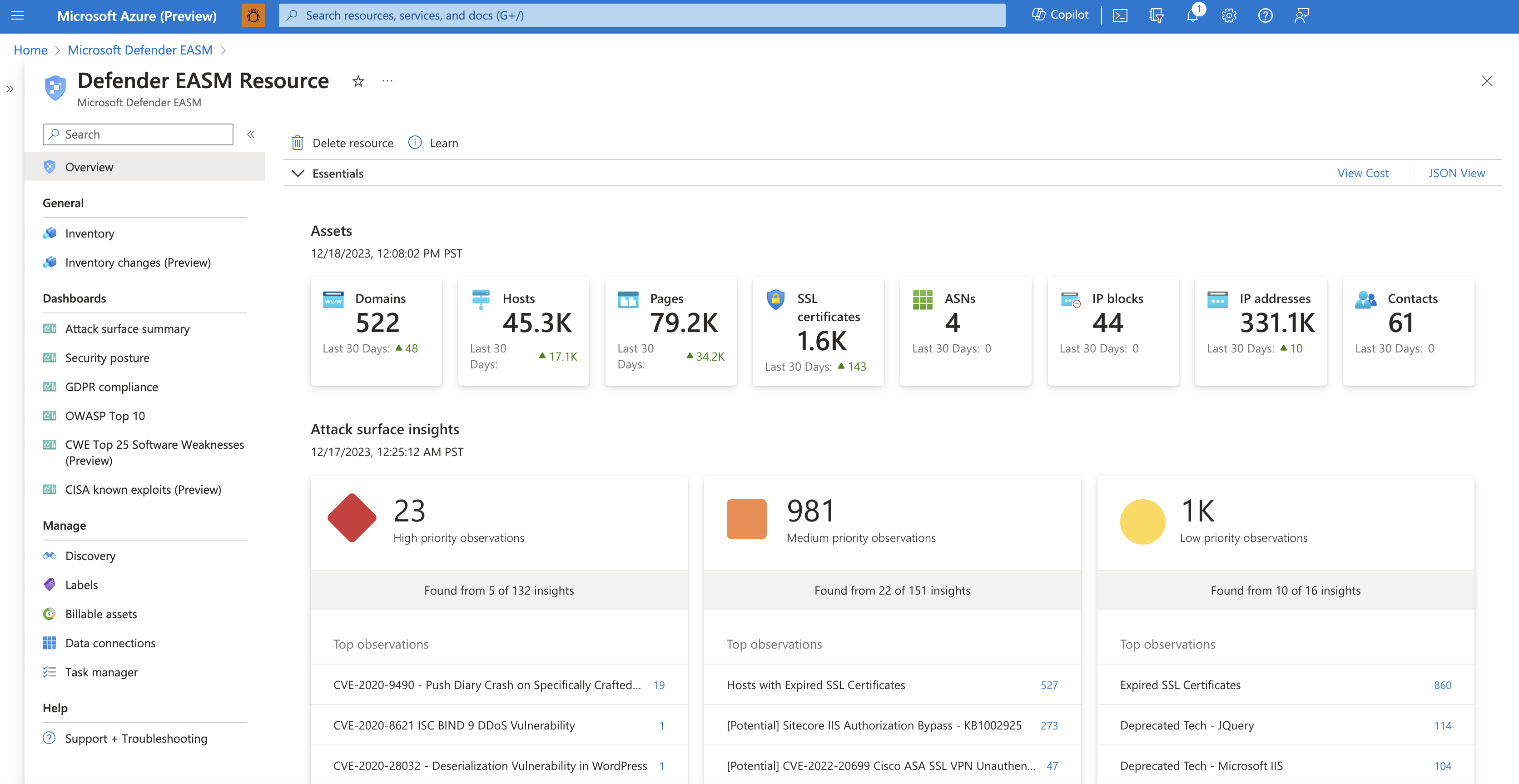Toggle Inventory changes Preview item
The width and height of the screenshot is (1519, 784).
tap(138, 262)
